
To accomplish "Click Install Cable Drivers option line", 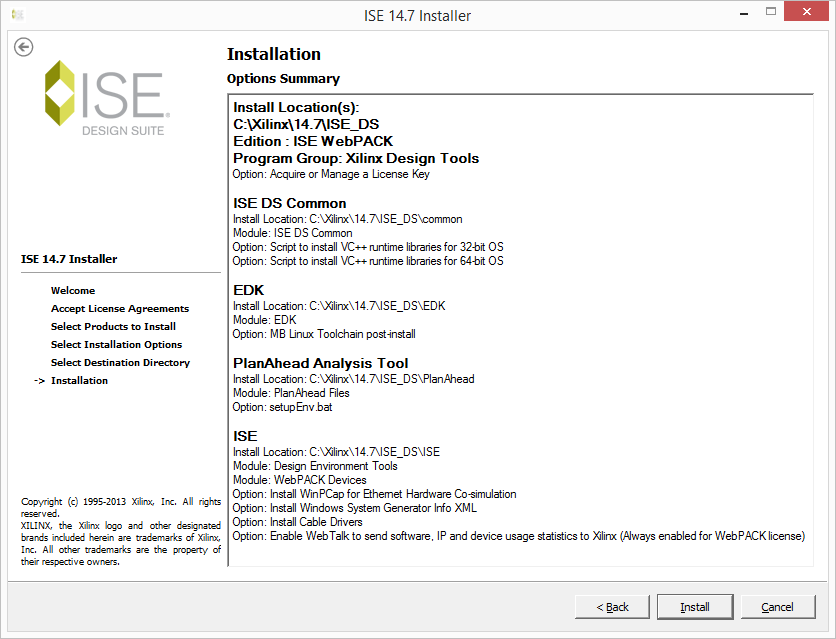I will [x=298, y=522].
